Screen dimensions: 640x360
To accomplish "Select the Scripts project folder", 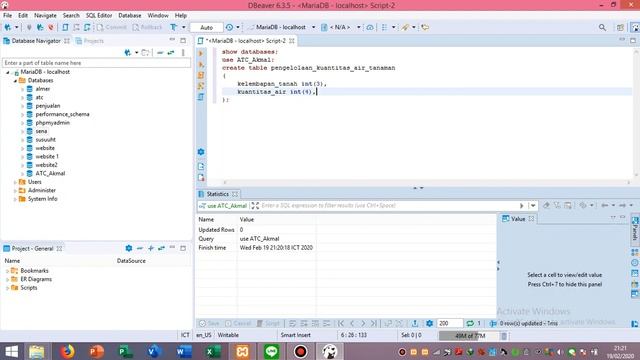I will click(x=29, y=288).
